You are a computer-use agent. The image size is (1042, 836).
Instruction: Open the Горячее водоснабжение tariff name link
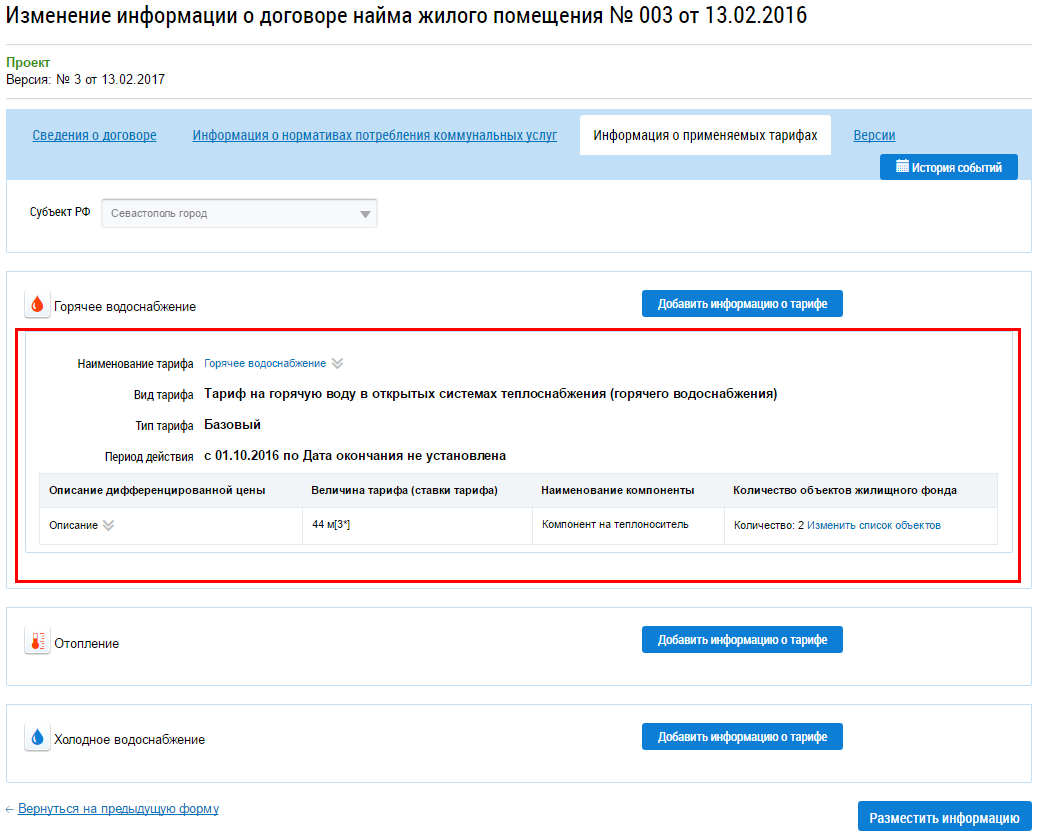point(265,364)
